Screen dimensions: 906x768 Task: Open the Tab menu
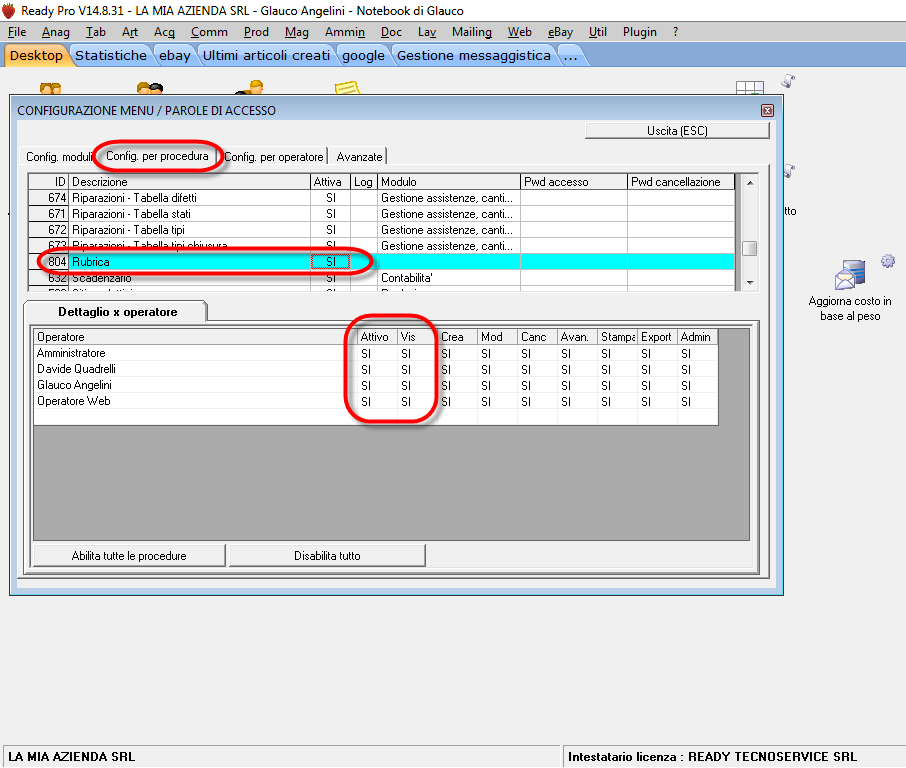[95, 32]
